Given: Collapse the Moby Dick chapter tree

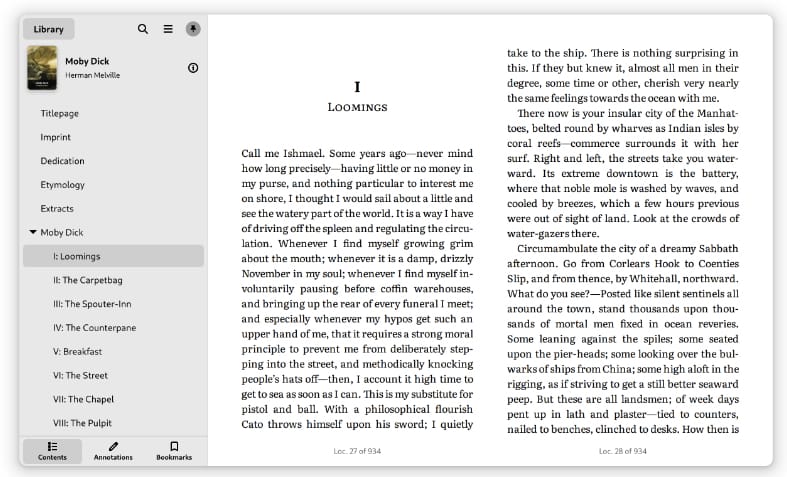Looking at the screenshot, I should [x=33, y=232].
